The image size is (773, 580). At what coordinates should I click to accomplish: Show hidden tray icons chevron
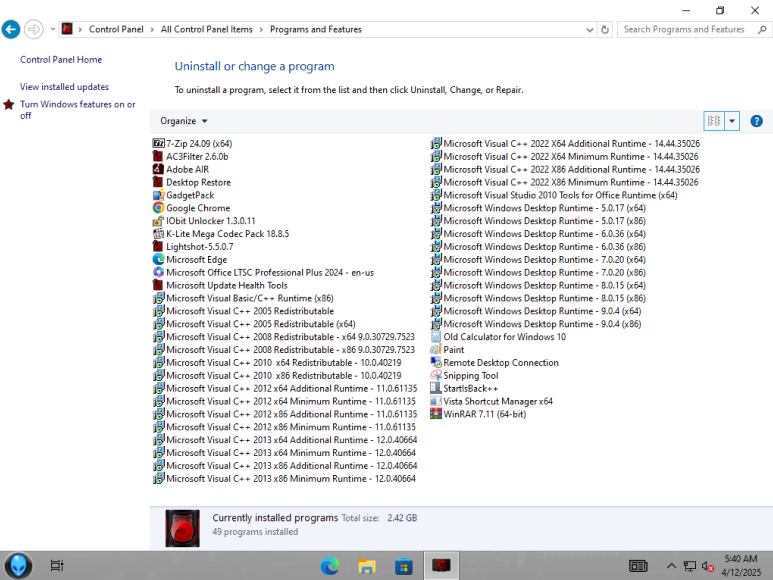point(671,566)
